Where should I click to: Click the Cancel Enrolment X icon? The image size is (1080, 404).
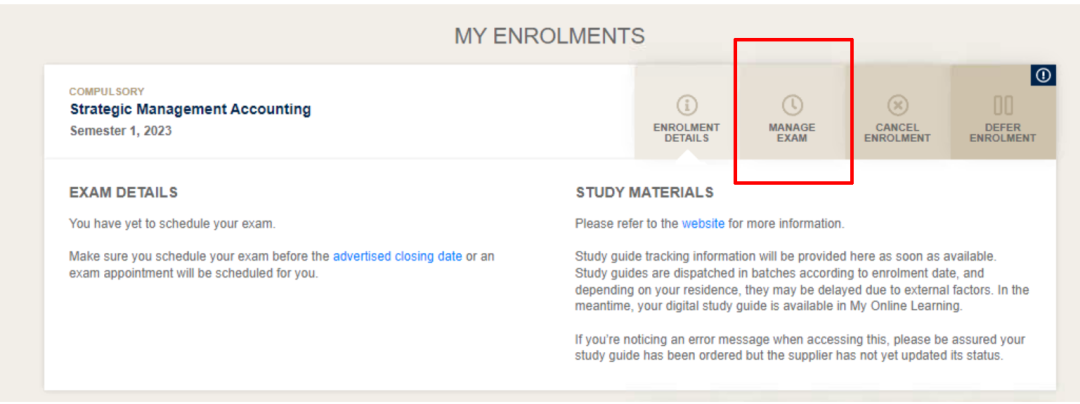(x=897, y=104)
